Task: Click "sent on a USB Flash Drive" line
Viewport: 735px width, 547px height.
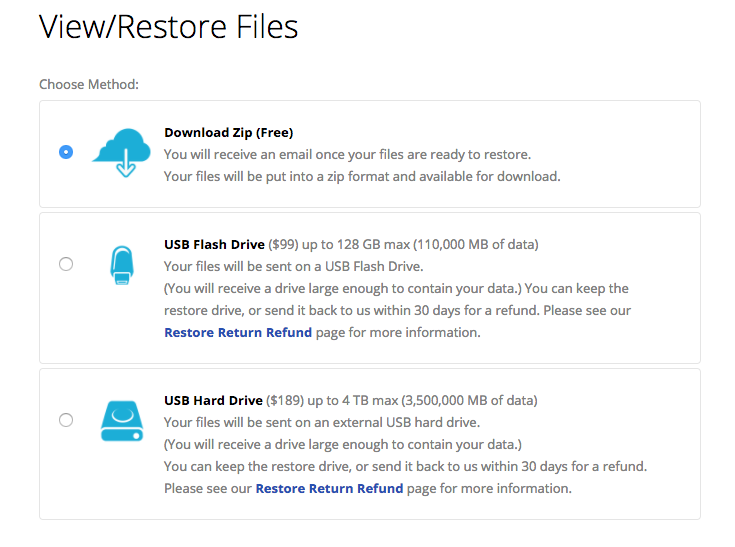Action: (293, 266)
